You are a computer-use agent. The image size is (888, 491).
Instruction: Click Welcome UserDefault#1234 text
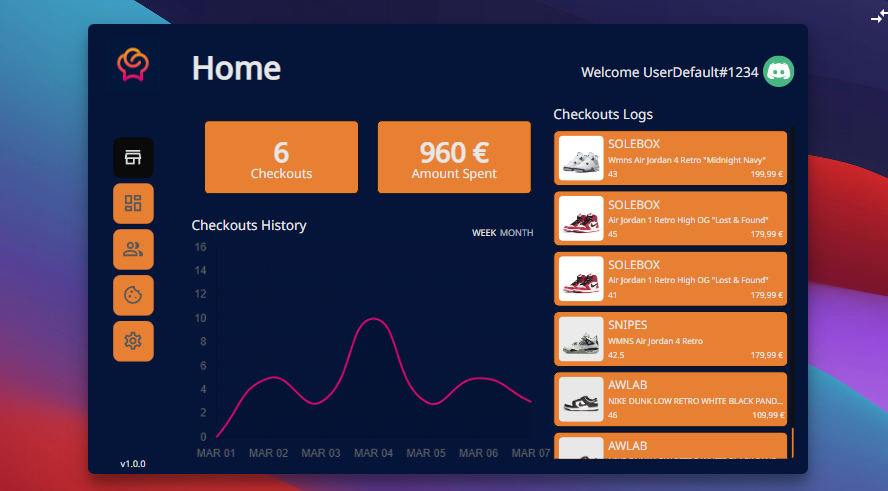pyautogui.click(x=669, y=72)
